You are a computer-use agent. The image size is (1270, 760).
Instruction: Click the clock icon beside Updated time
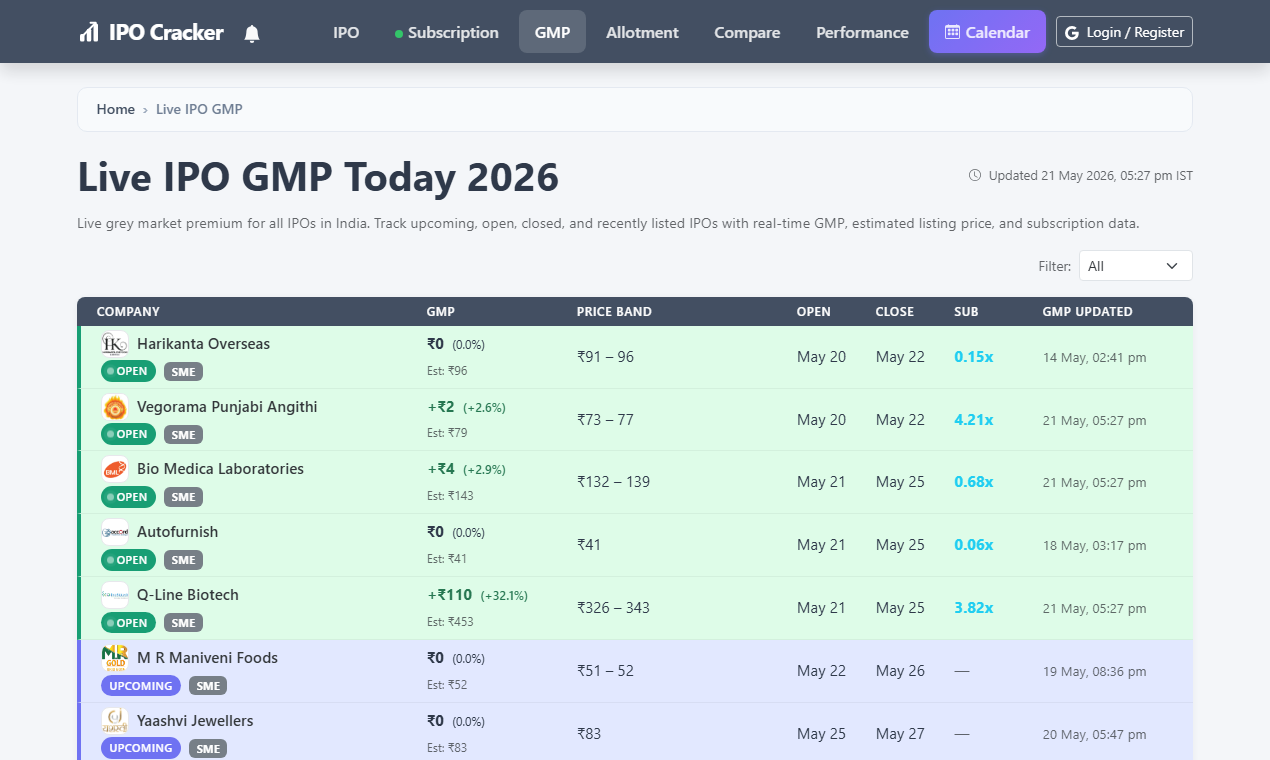pos(975,175)
